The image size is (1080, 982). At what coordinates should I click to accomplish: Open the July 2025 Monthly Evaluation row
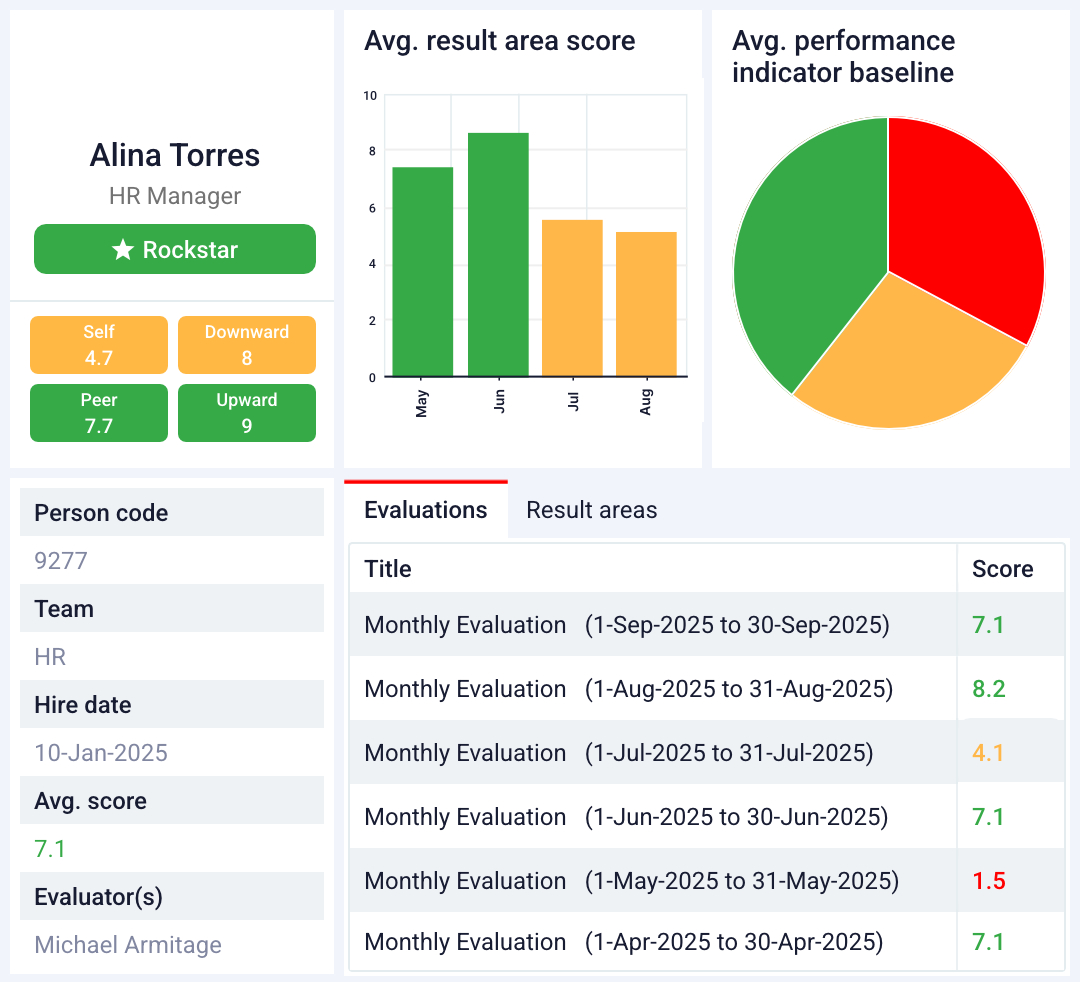click(618, 753)
